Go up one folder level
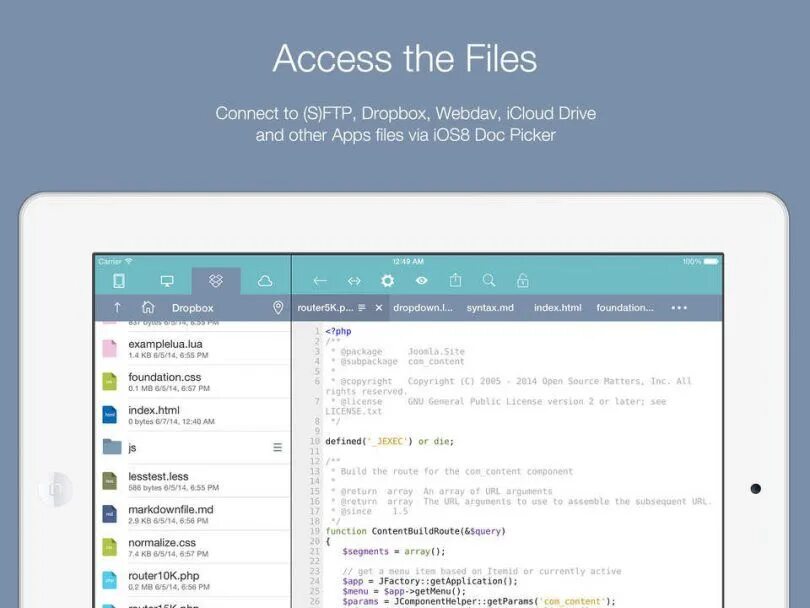The image size is (810, 608). coord(117,307)
